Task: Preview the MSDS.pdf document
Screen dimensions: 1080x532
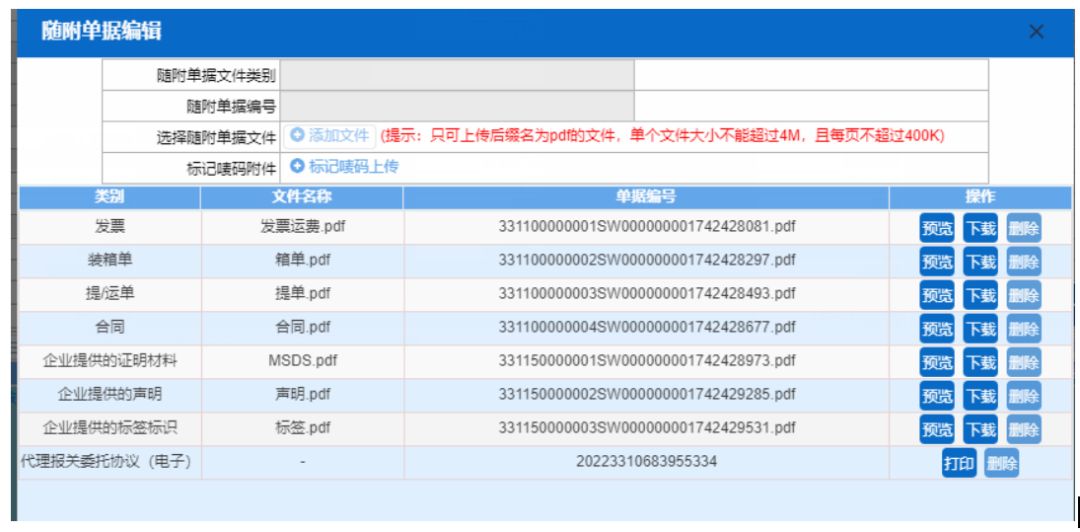Action: (x=937, y=362)
